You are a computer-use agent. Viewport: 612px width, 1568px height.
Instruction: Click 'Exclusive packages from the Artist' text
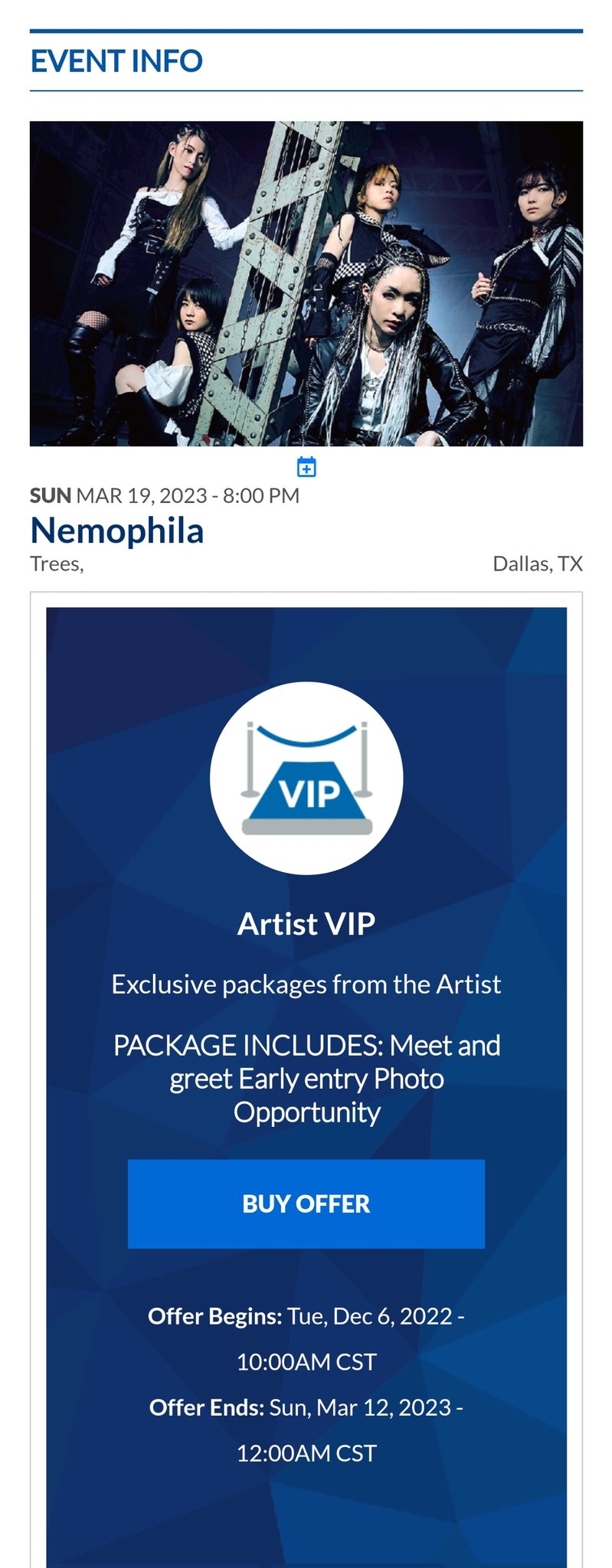[x=306, y=985]
